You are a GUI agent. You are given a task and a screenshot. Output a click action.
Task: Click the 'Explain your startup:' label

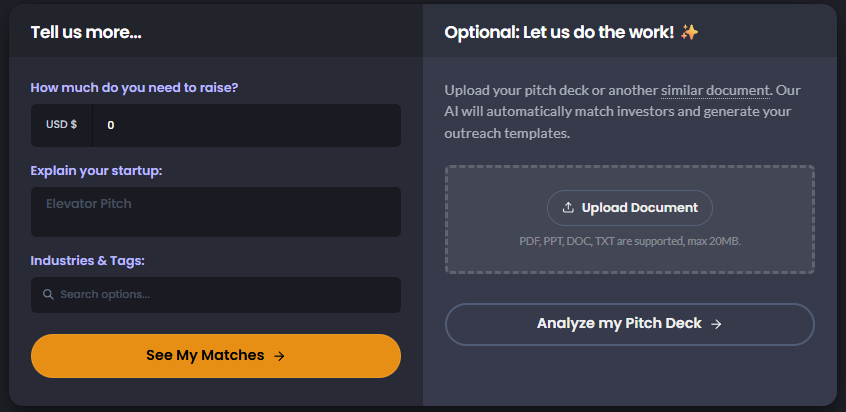pos(96,171)
